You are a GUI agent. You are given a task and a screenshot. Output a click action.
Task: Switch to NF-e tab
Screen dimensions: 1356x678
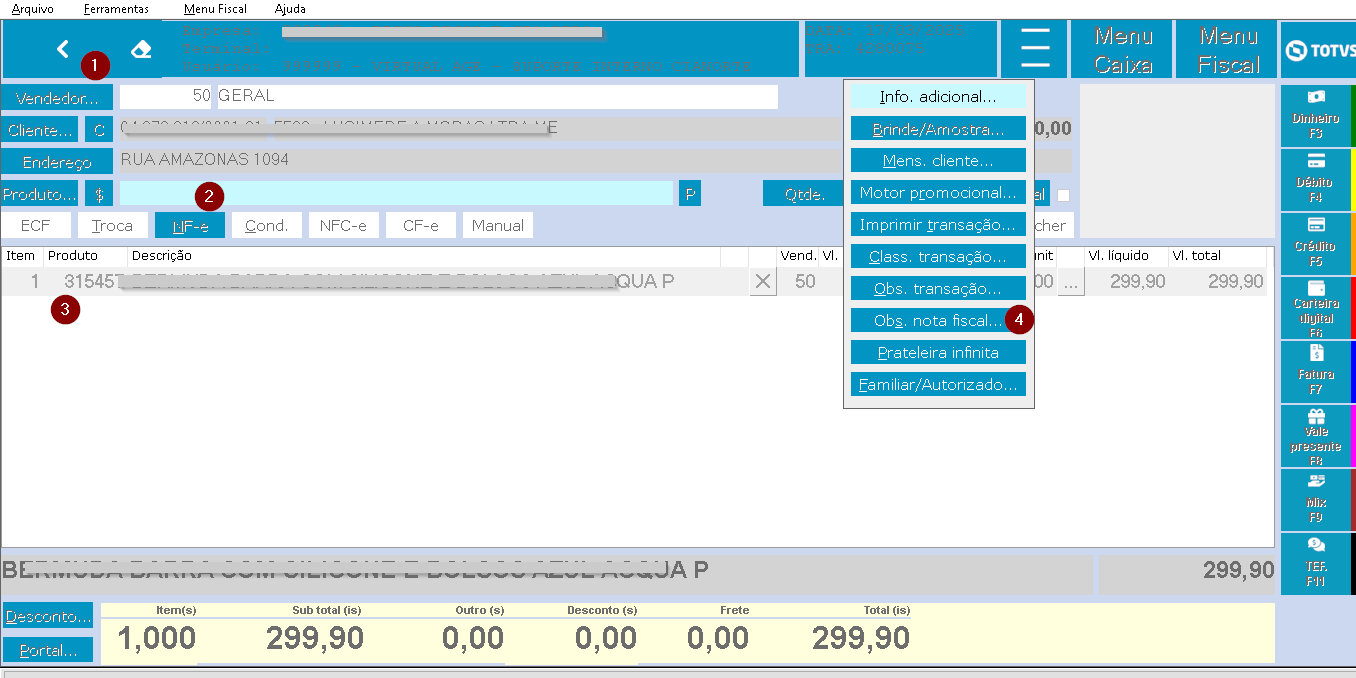[190, 226]
